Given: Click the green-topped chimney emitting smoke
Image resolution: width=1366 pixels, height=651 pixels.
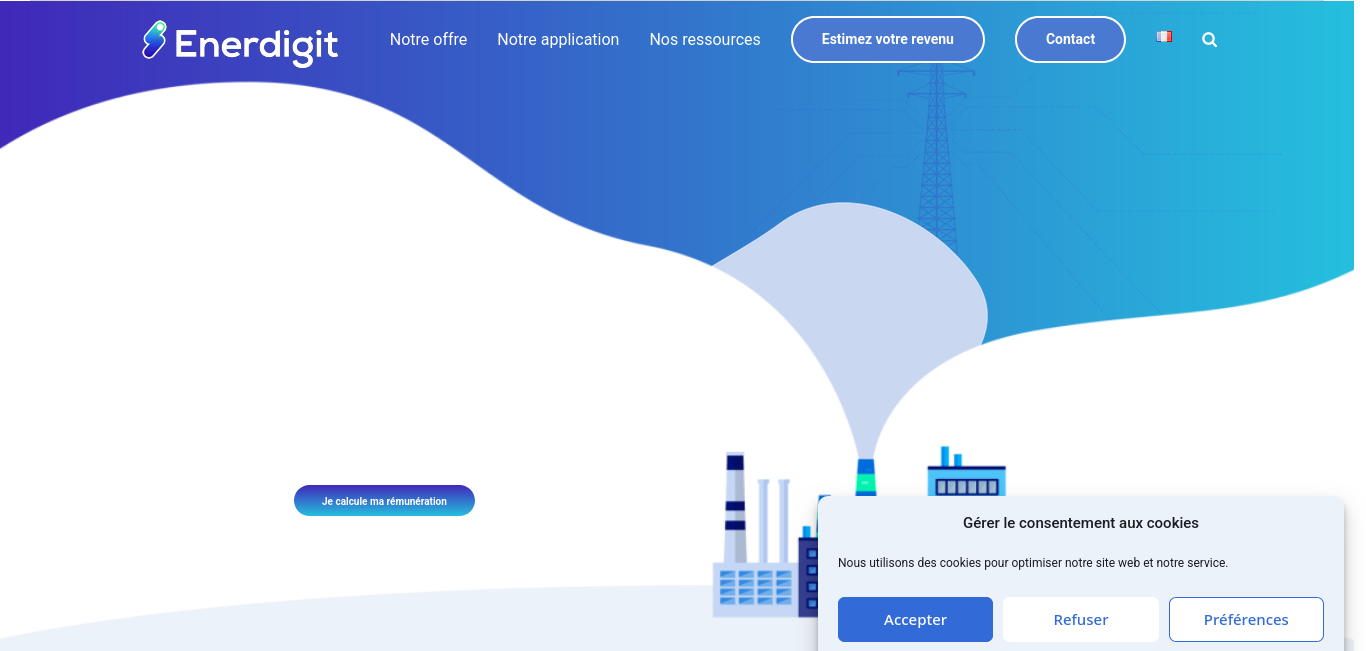Looking at the screenshot, I should coord(866,477).
